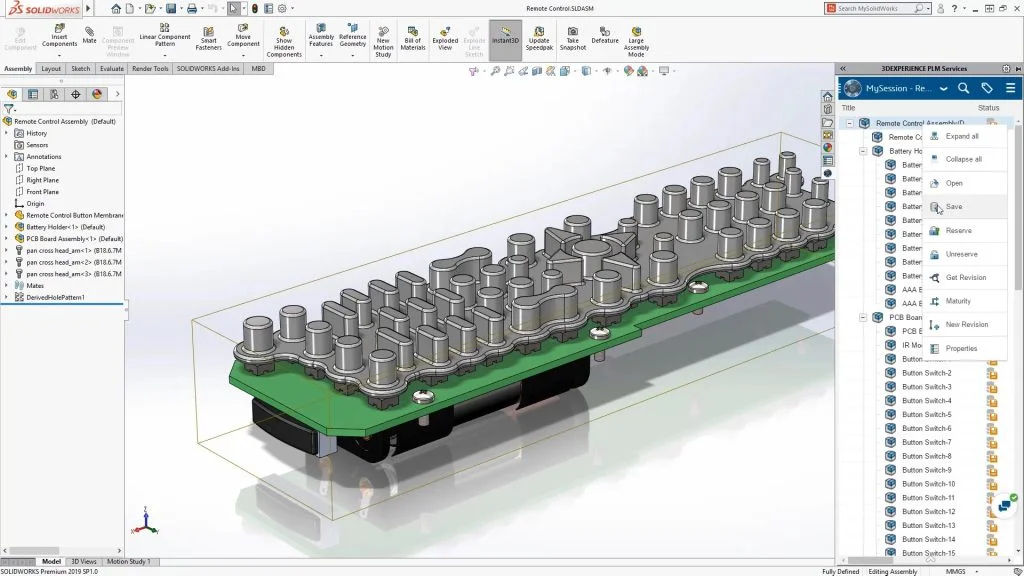Select the Mate tool in the ribbon
This screenshot has width=1024, height=576.
[x=90, y=36]
